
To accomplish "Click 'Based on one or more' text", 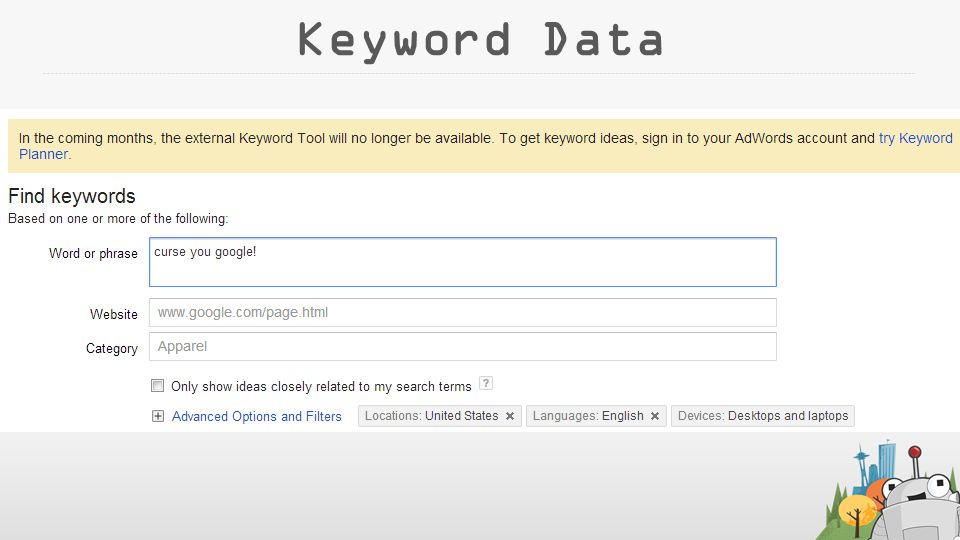I will pyautogui.click(x=118, y=219).
